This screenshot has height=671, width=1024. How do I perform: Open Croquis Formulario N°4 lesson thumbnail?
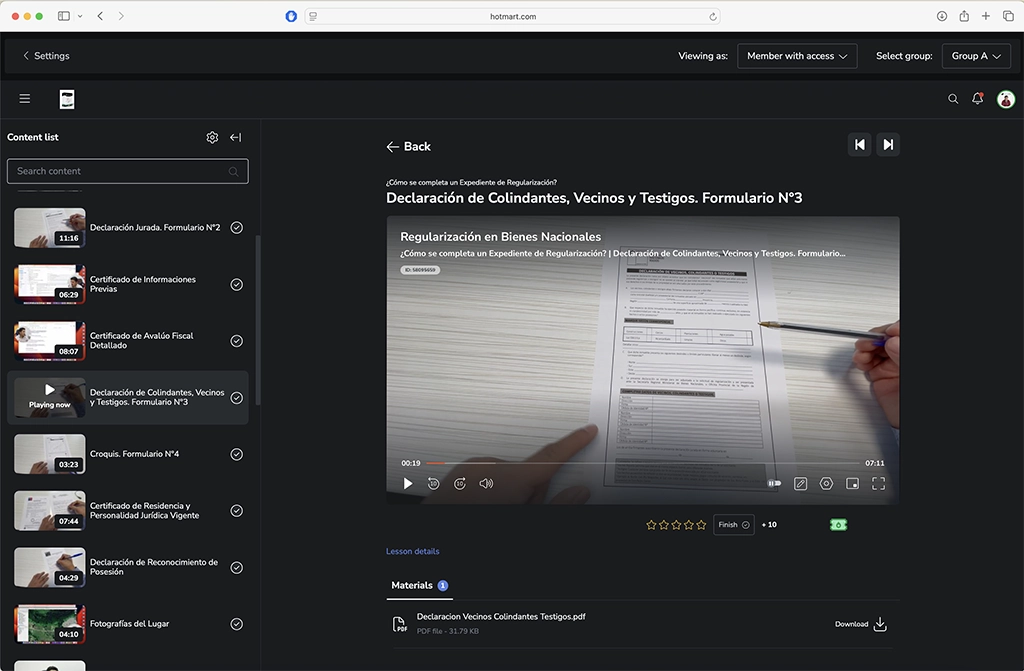point(50,454)
